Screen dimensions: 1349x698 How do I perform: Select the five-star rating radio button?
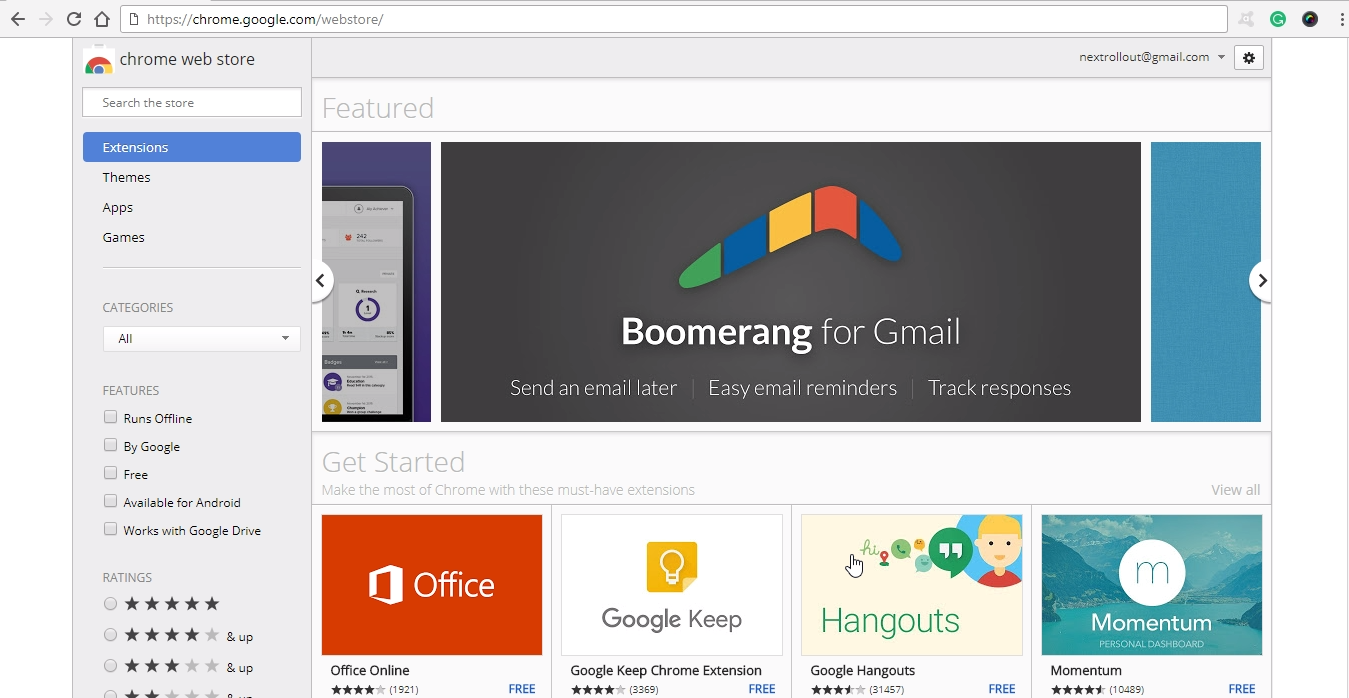pyautogui.click(x=111, y=604)
